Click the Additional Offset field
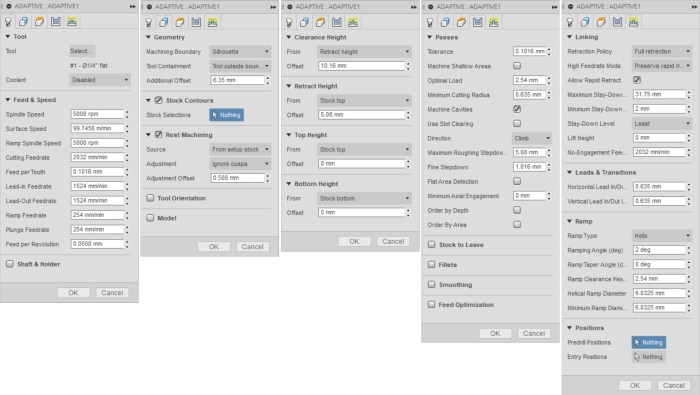 pyautogui.click(x=238, y=80)
